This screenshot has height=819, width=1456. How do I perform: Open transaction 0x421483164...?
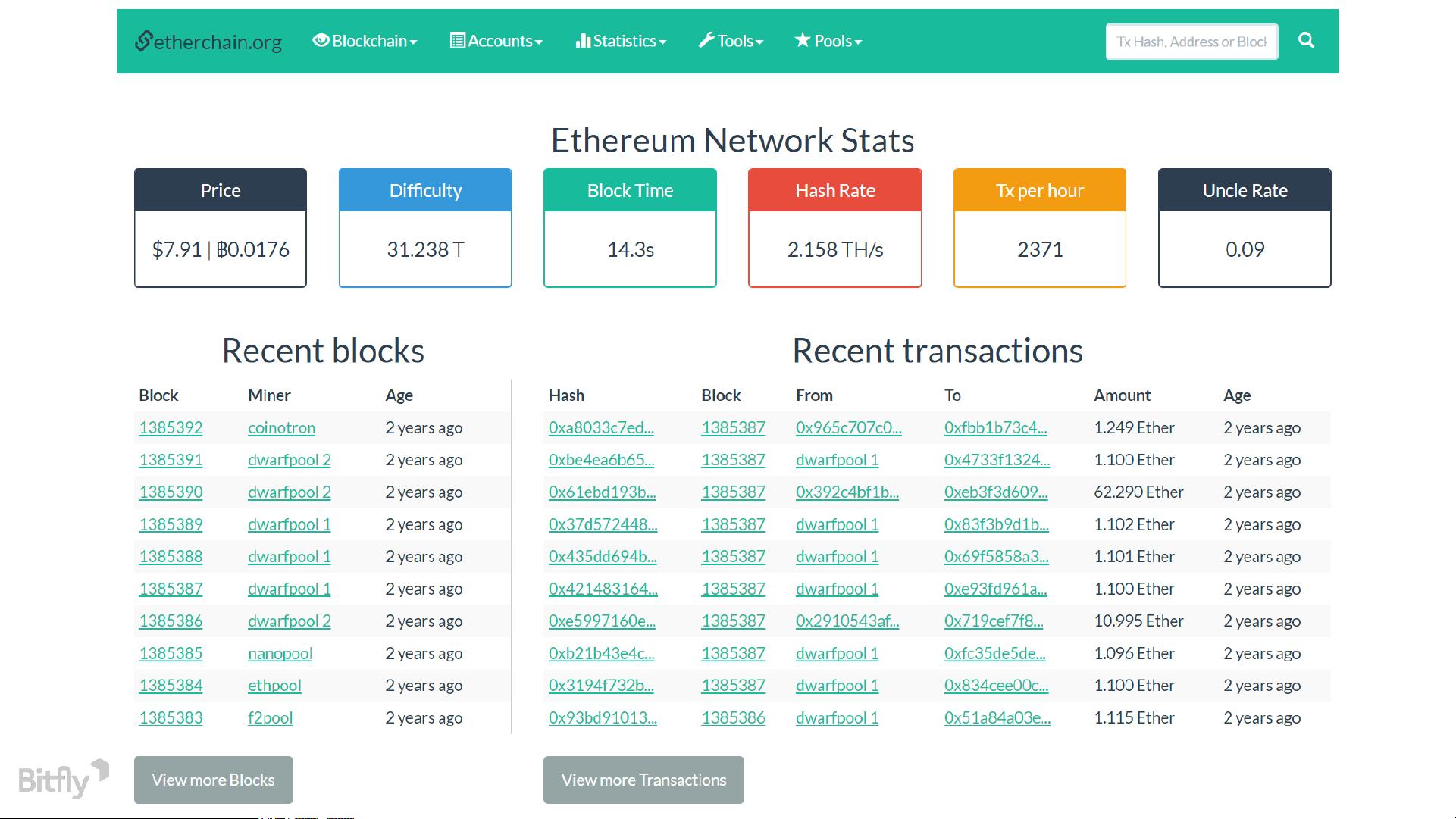[x=603, y=589]
